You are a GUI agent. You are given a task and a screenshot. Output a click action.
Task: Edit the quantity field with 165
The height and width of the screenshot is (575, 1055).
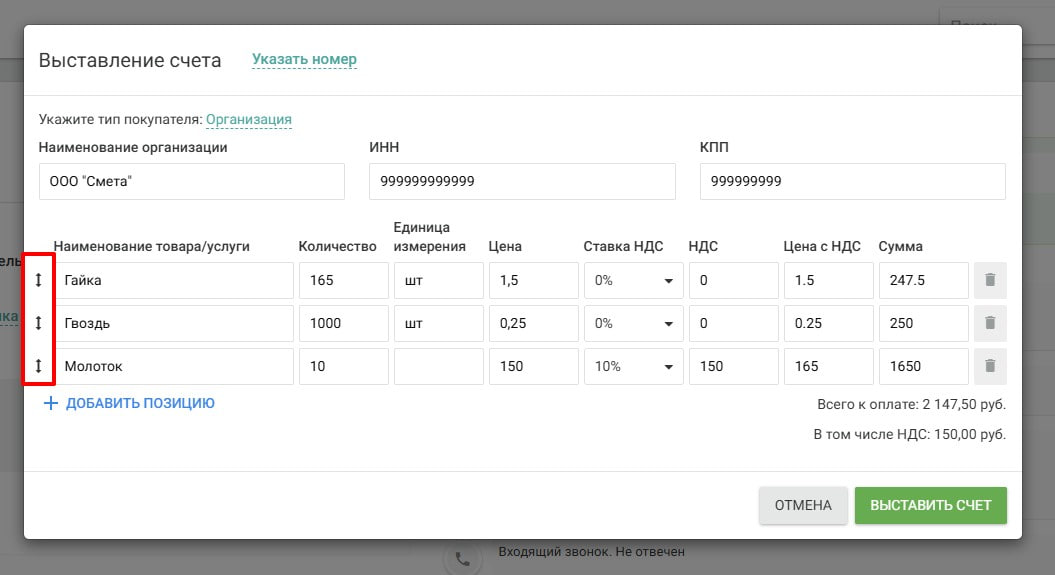[344, 280]
